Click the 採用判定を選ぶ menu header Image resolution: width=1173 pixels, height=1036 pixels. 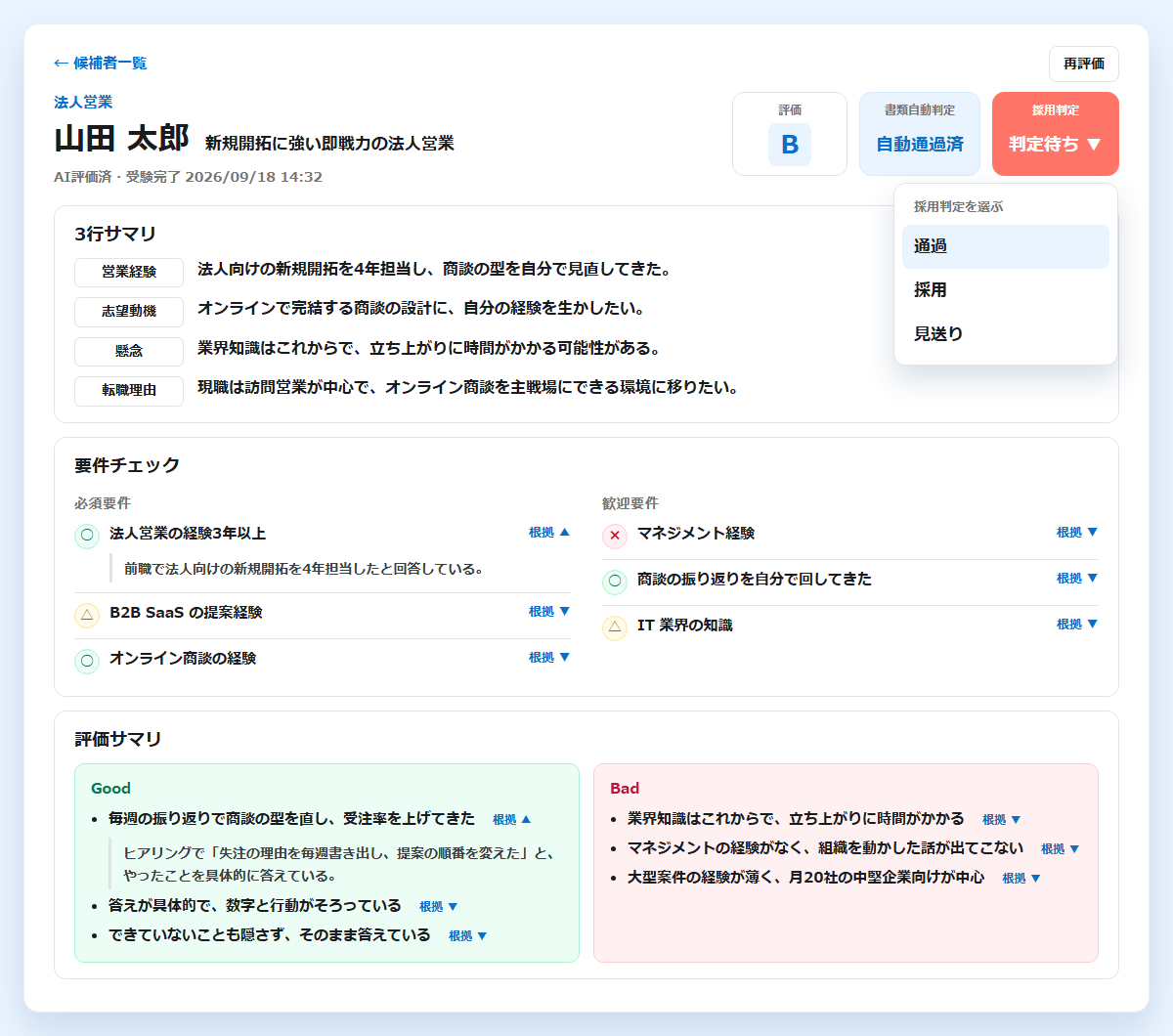958,207
